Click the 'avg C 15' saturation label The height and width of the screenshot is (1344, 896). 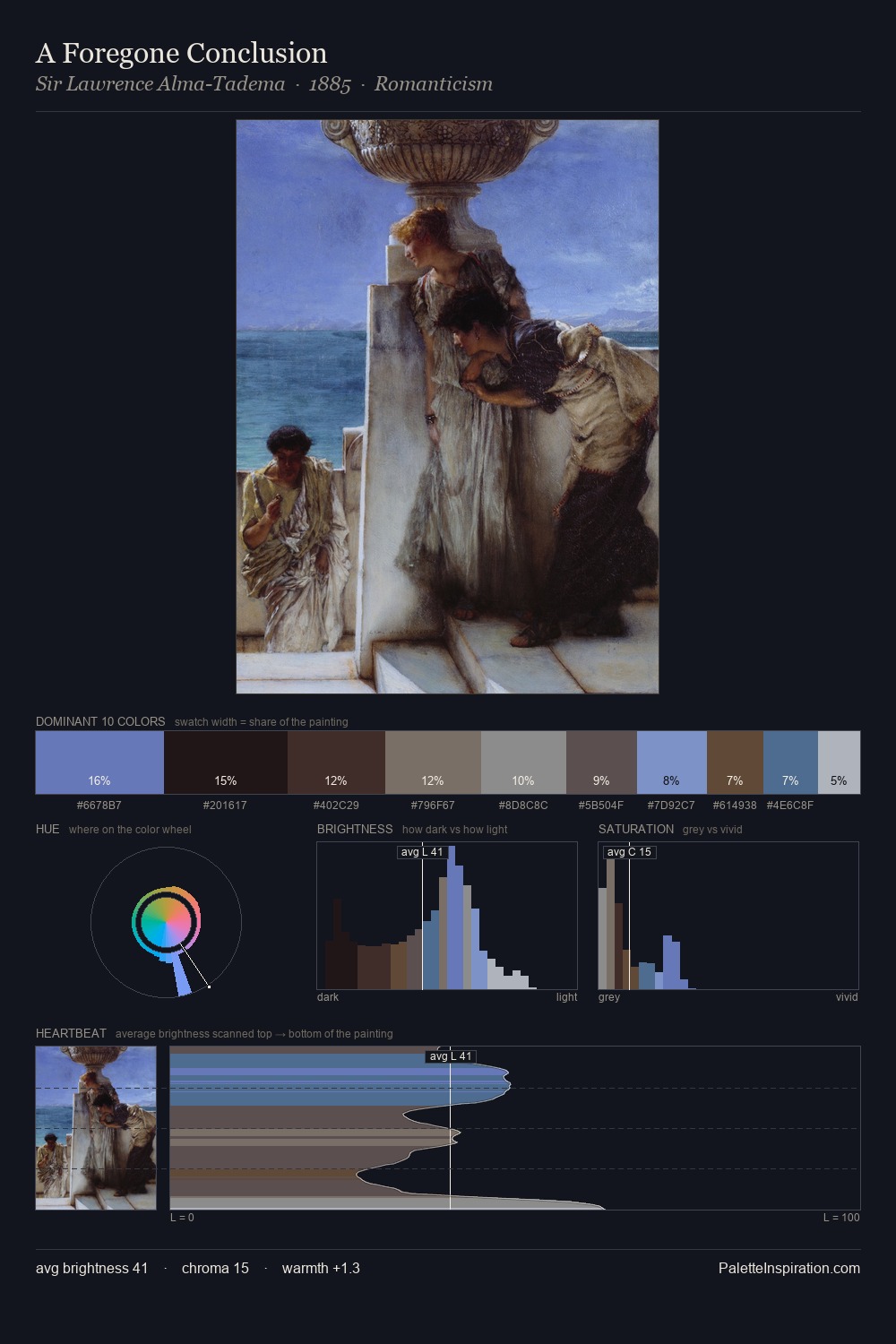(629, 852)
